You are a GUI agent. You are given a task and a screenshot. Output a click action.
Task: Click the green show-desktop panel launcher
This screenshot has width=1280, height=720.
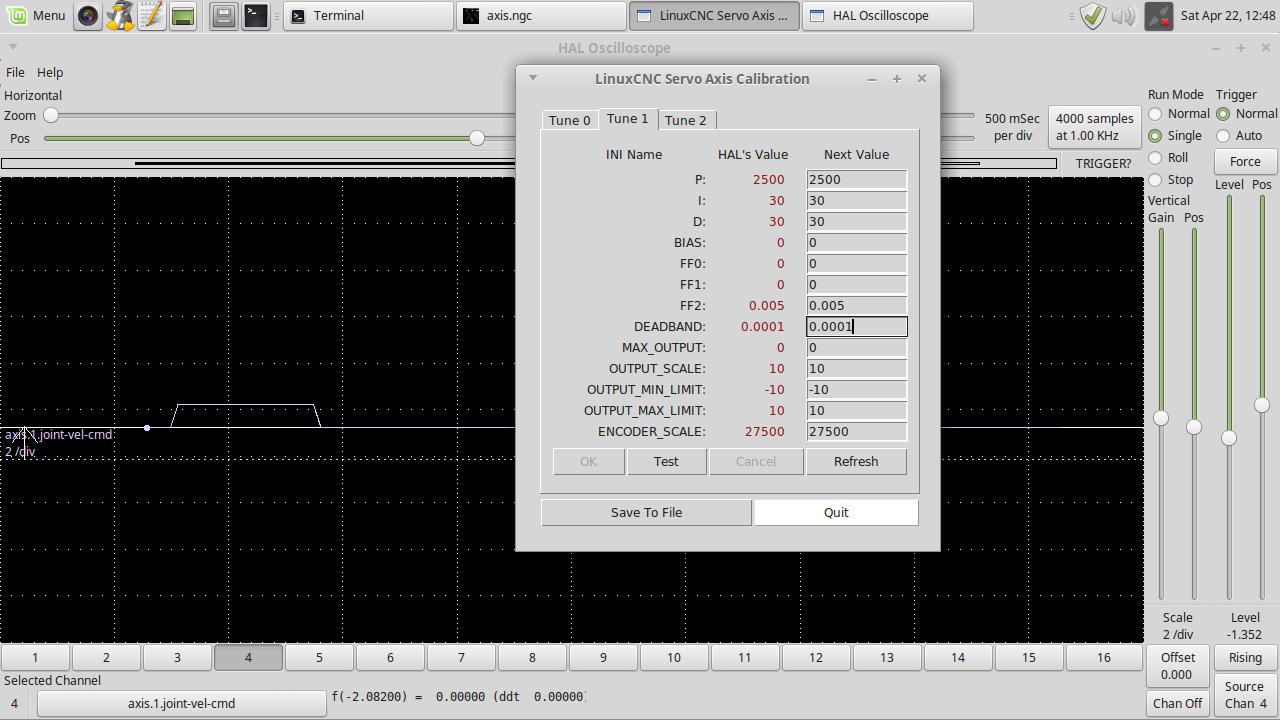(182, 15)
